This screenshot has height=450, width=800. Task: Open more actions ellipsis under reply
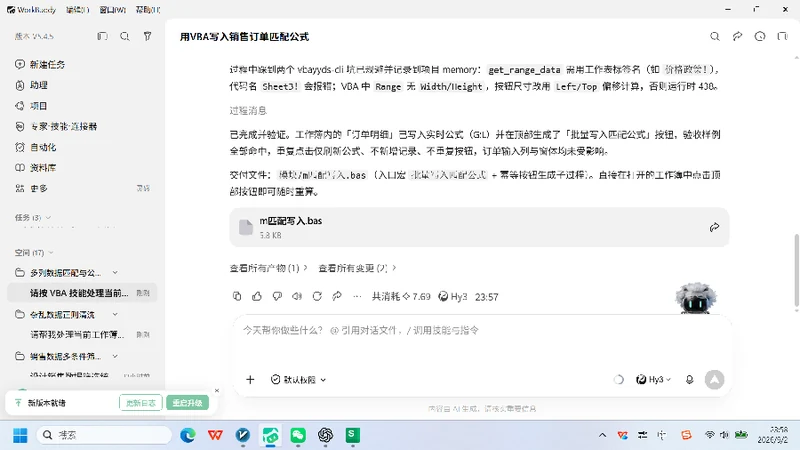tap(357, 296)
